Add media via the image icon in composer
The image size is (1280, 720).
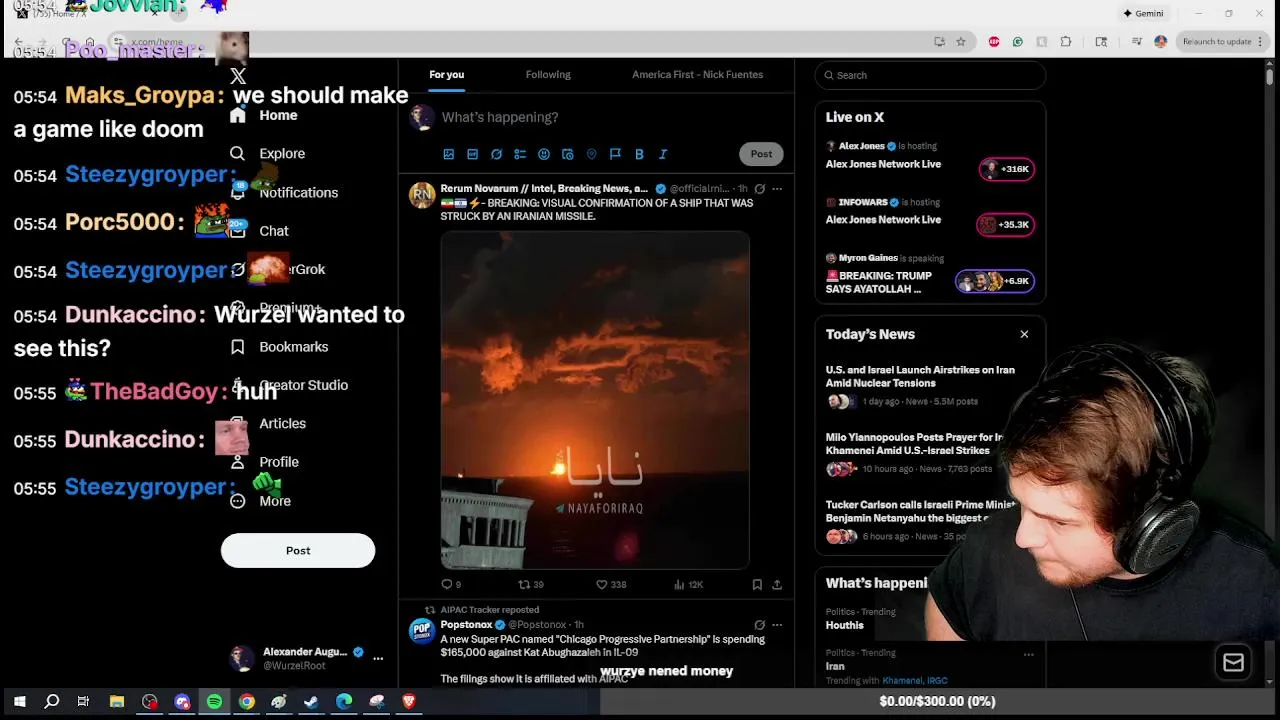(448, 154)
